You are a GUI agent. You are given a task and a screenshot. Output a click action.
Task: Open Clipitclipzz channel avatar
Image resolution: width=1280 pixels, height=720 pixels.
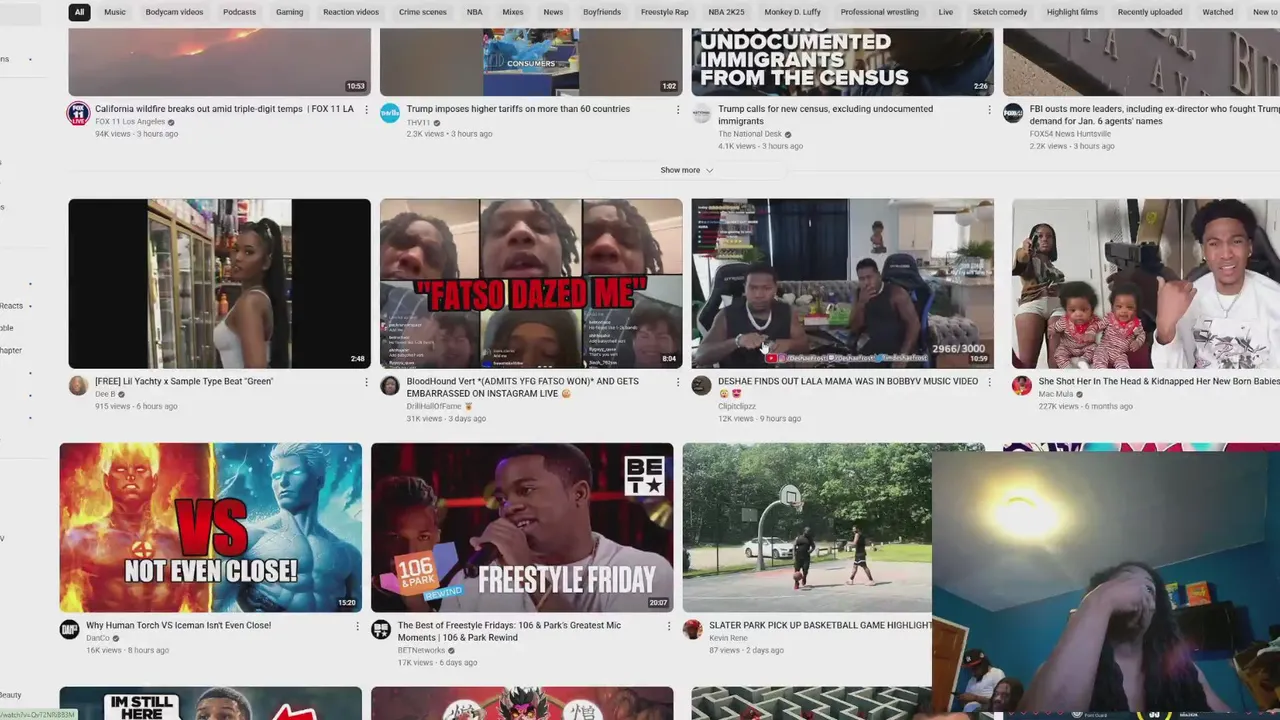pos(702,386)
